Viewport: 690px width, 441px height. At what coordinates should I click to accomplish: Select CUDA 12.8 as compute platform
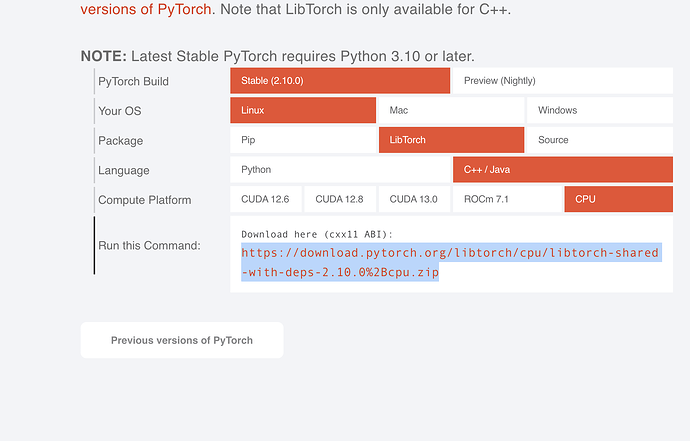pyautogui.click(x=340, y=199)
